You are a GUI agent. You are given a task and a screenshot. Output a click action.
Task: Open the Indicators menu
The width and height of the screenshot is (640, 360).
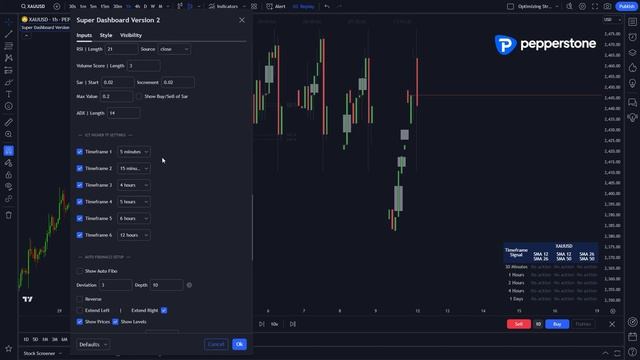[223, 6]
